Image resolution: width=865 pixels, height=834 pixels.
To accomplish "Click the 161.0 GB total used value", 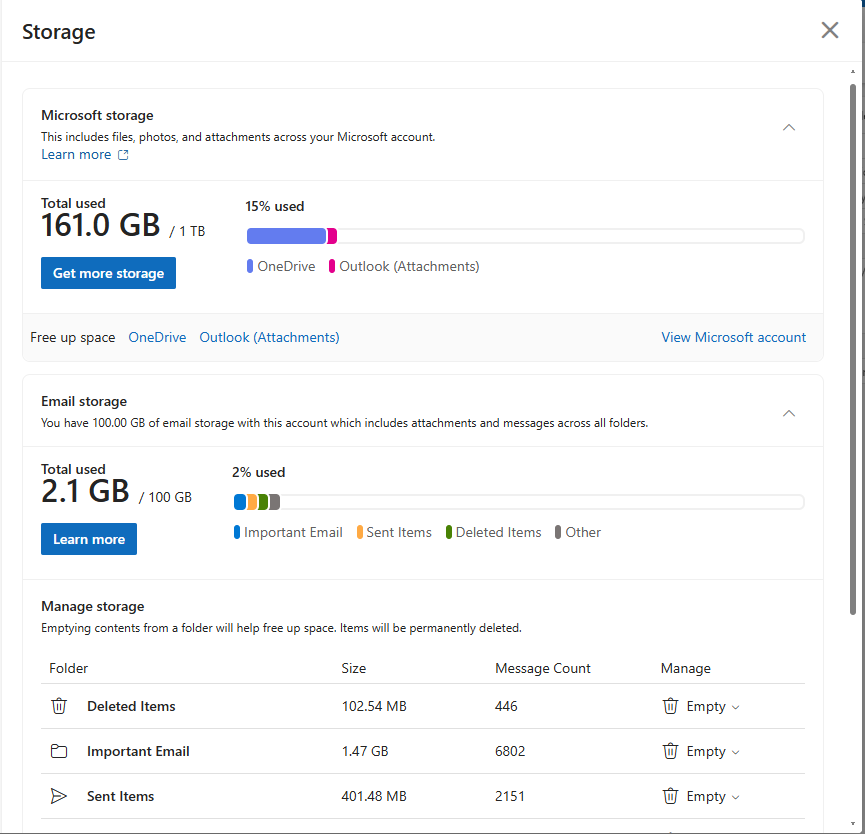I will (x=101, y=225).
